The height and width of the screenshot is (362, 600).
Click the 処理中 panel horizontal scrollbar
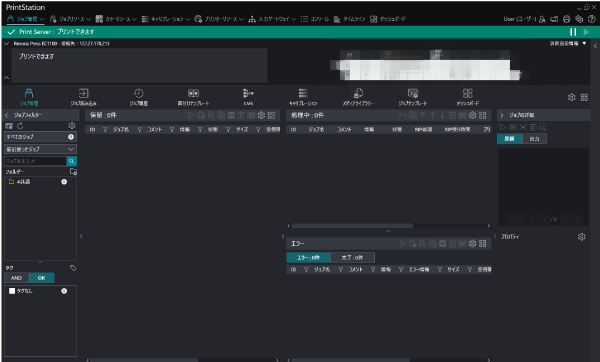click(x=352, y=226)
